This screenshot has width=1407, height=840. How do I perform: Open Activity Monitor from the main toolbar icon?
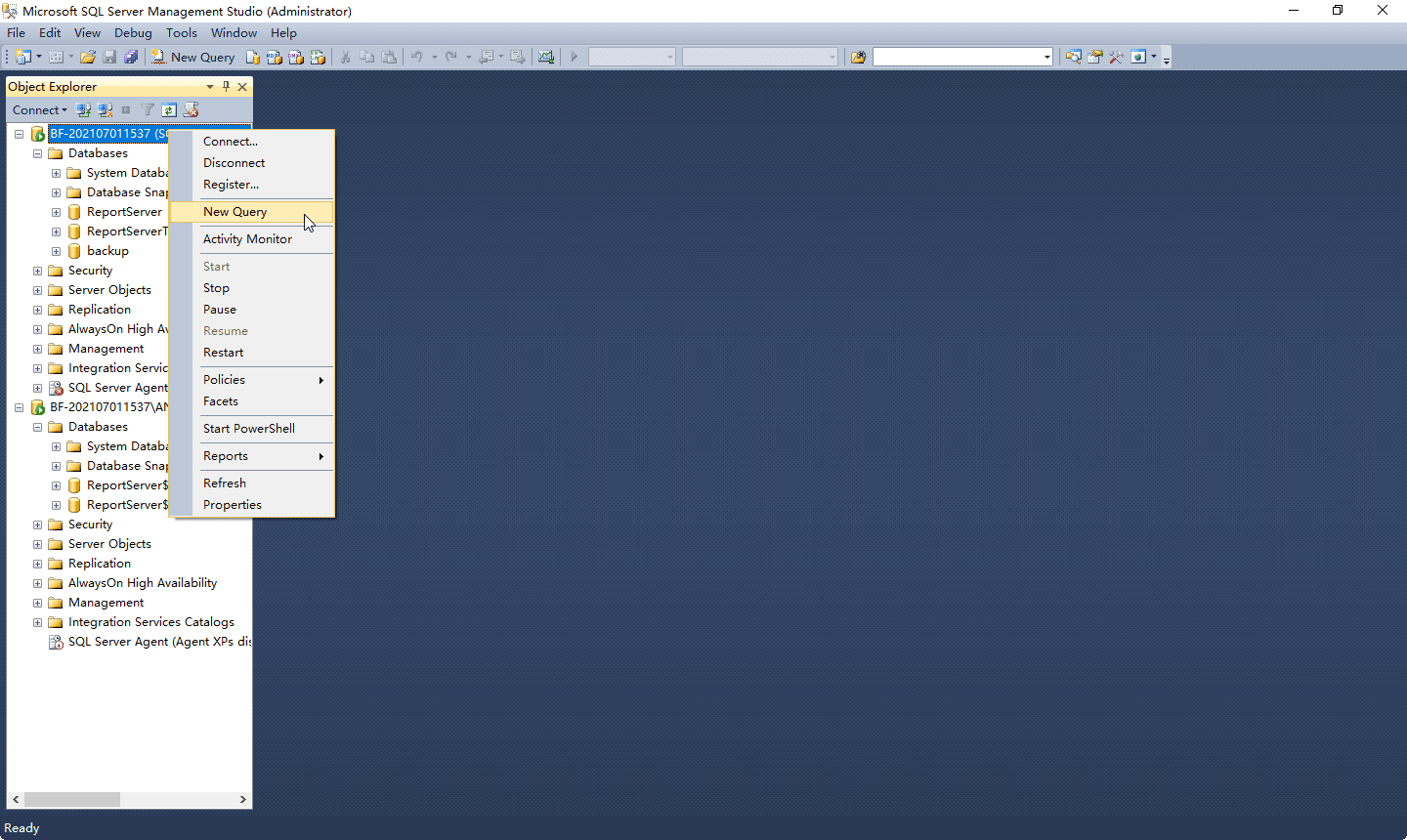546,57
